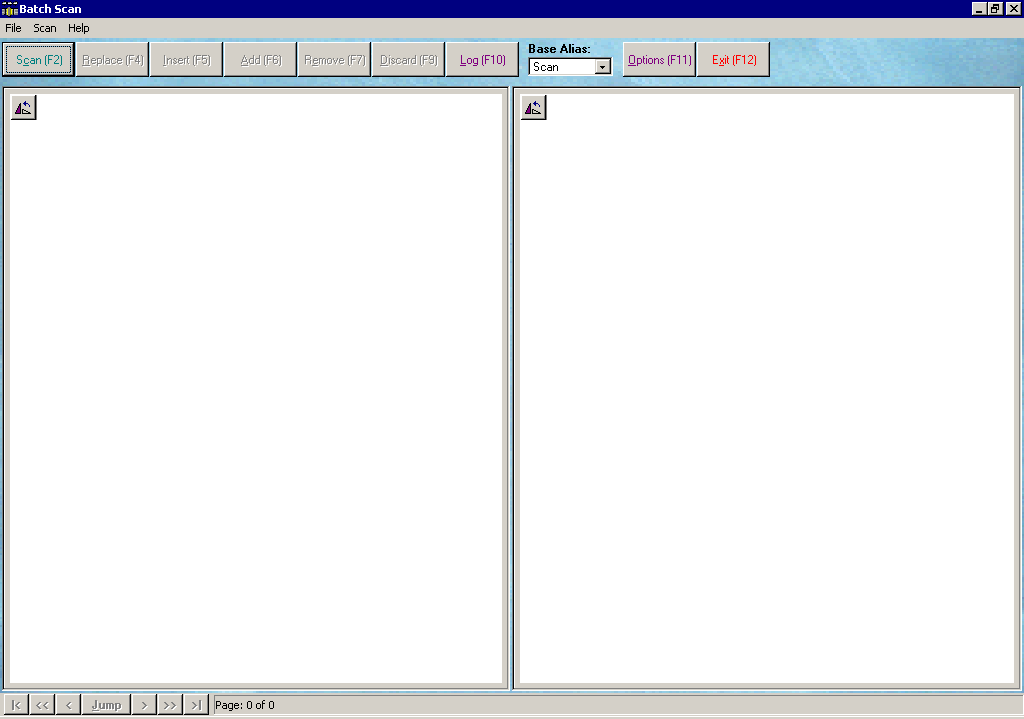Go to the previous page with the arrow icon
The height and width of the screenshot is (719, 1024).
(x=67, y=704)
